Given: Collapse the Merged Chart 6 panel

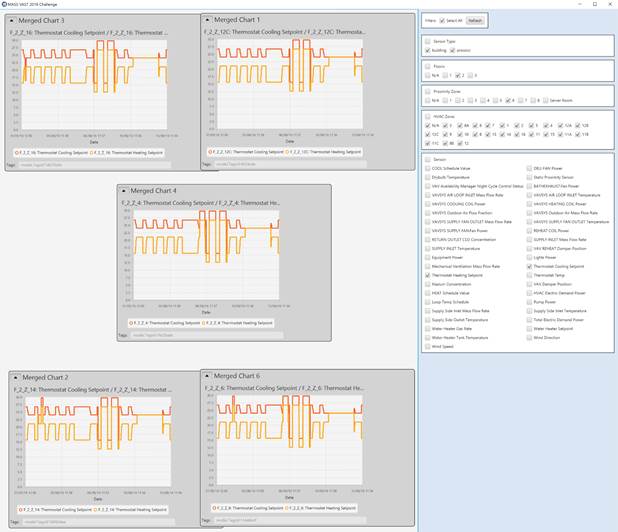Looking at the screenshot, I should tap(207, 375).
